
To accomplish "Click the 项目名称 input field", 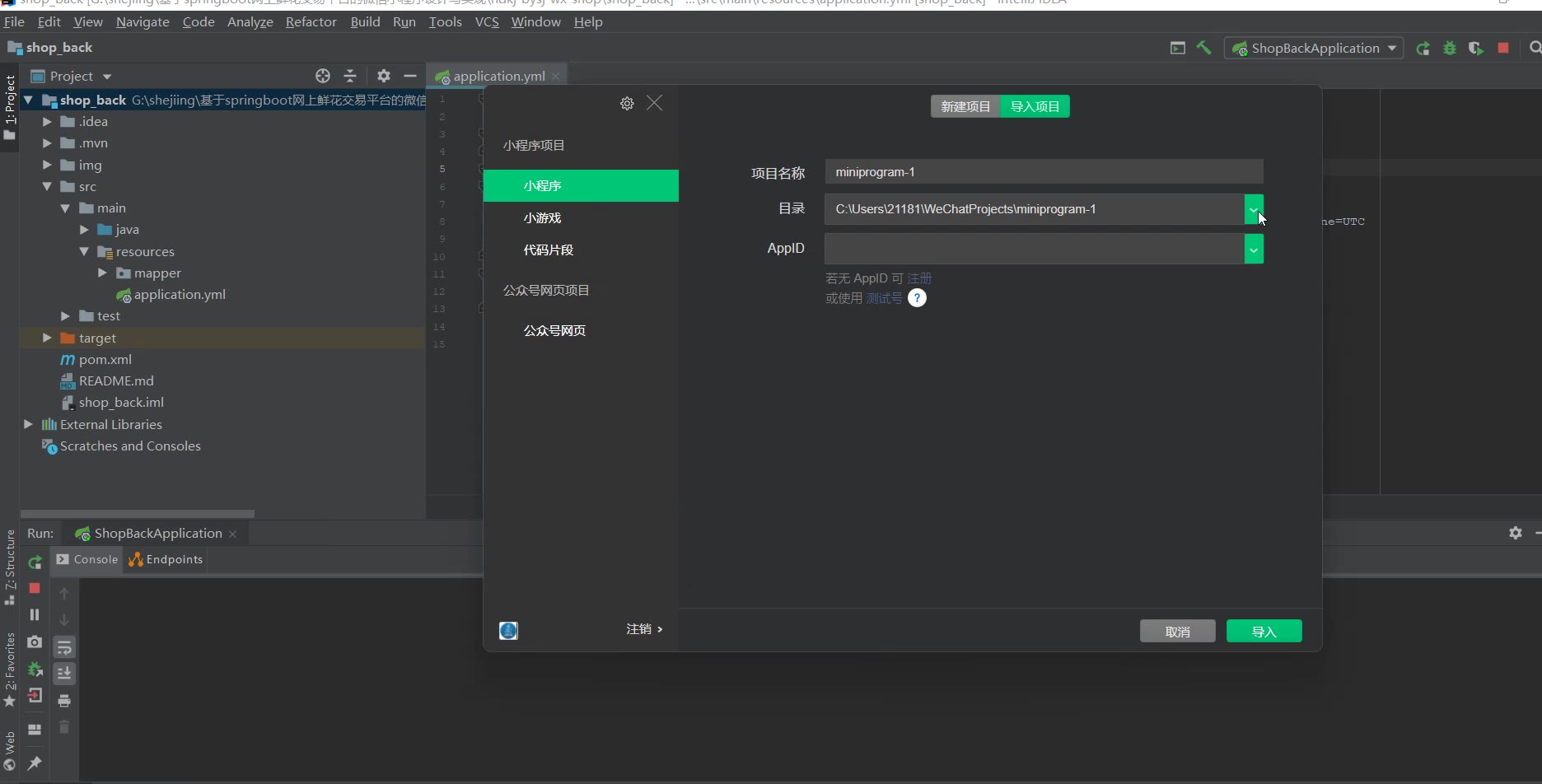I will point(1044,172).
